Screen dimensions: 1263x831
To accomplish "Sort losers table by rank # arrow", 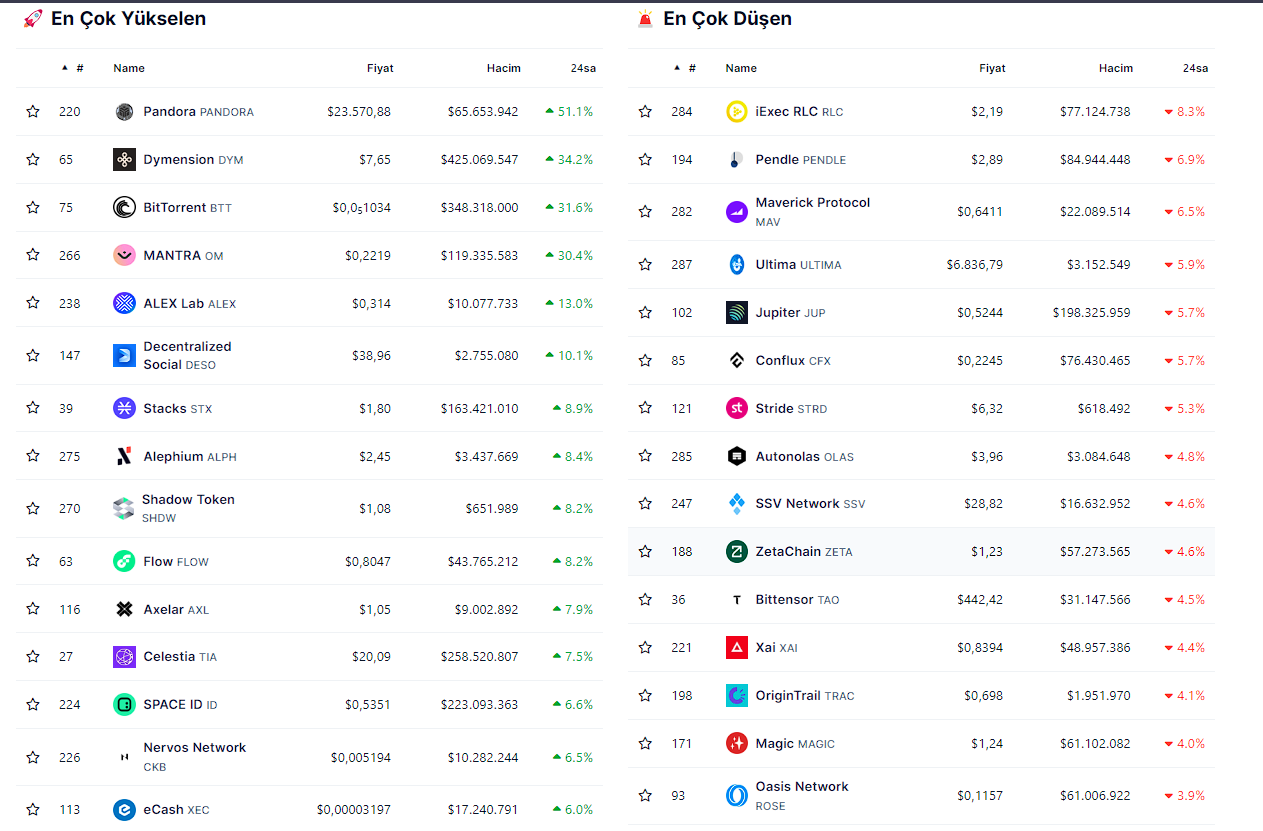I will [x=685, y=68].
